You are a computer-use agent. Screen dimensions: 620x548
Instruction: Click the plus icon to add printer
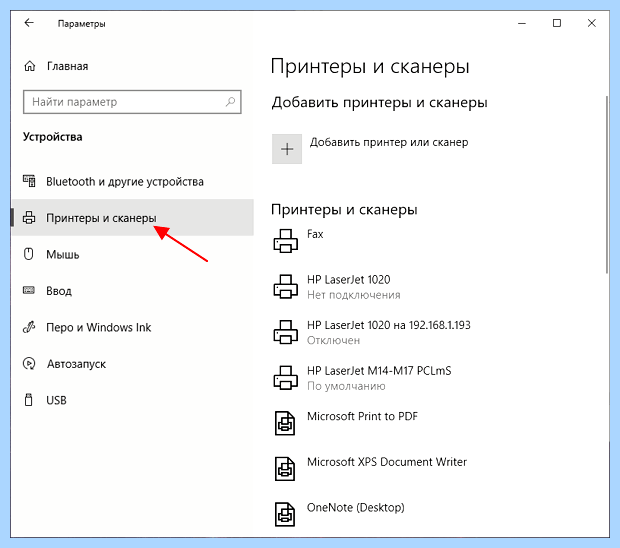pos(287,149)
